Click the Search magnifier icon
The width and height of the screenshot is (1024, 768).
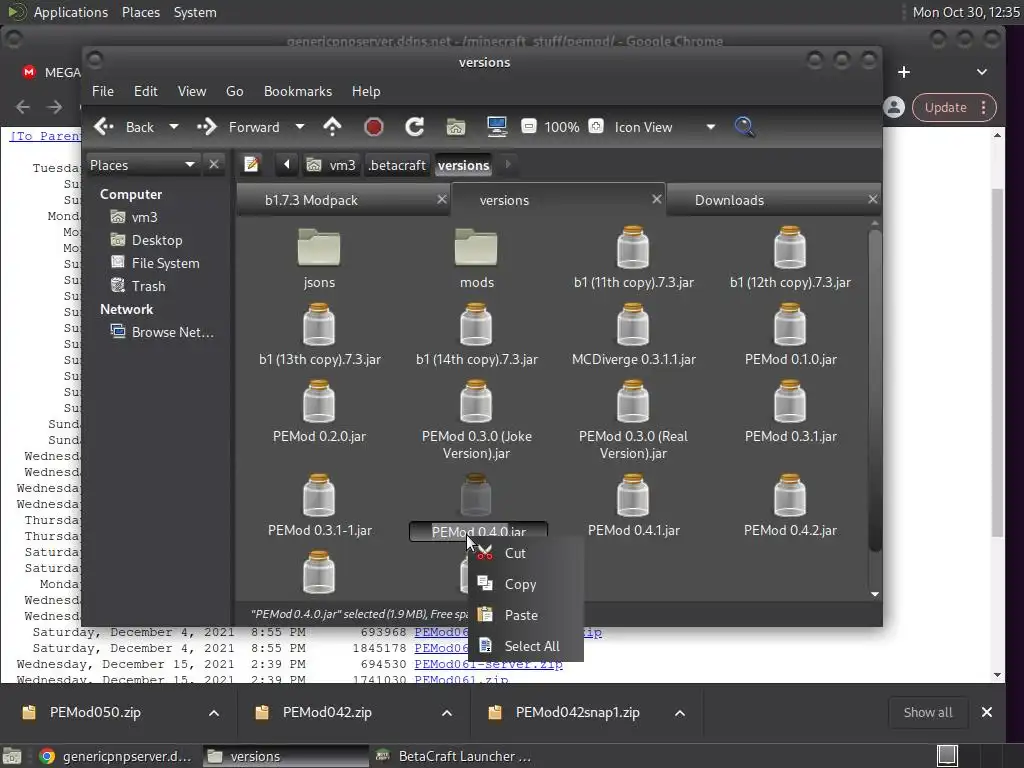pos(744,127)
